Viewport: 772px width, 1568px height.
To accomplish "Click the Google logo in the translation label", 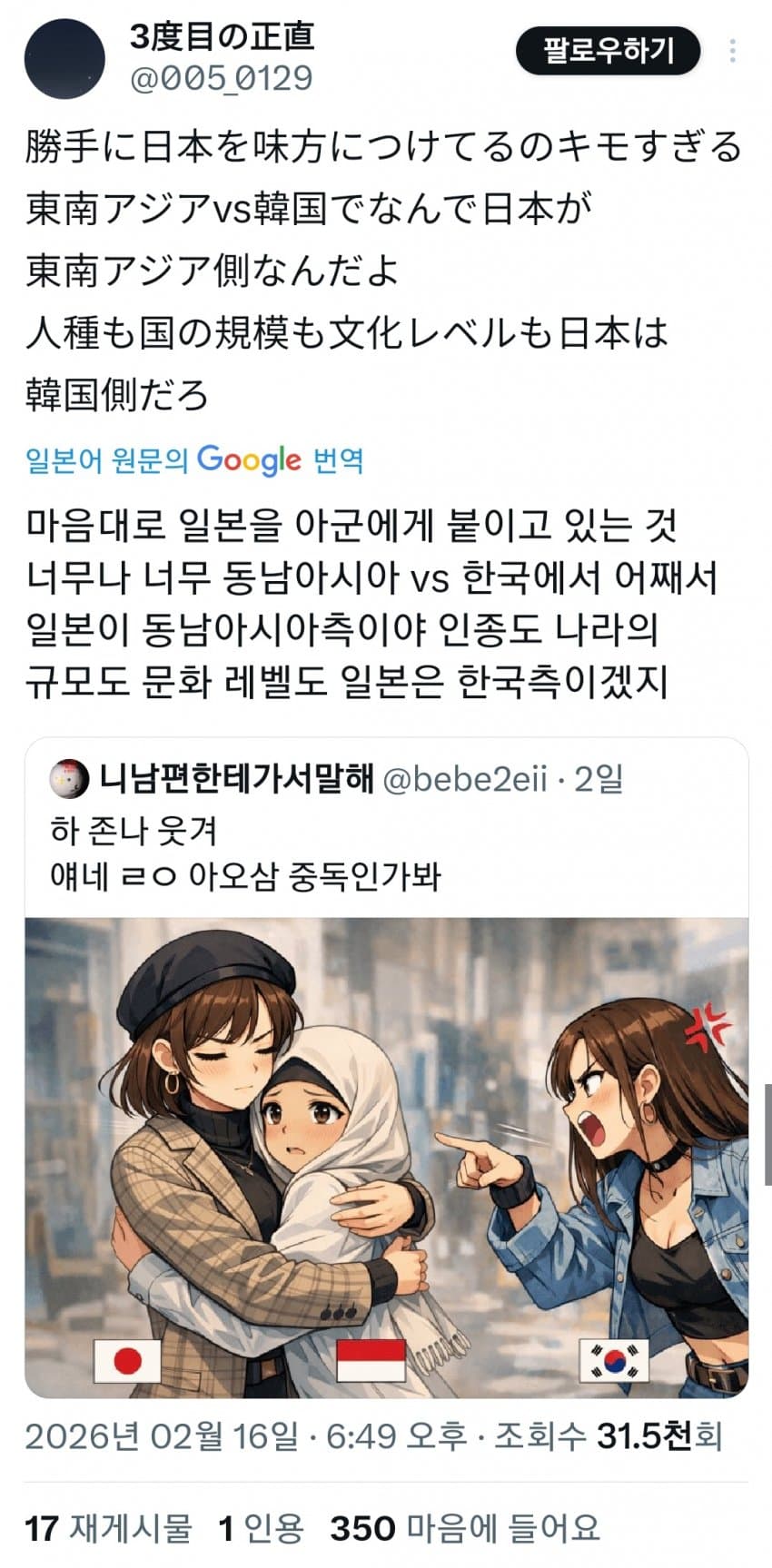I will tap(249, 460).
